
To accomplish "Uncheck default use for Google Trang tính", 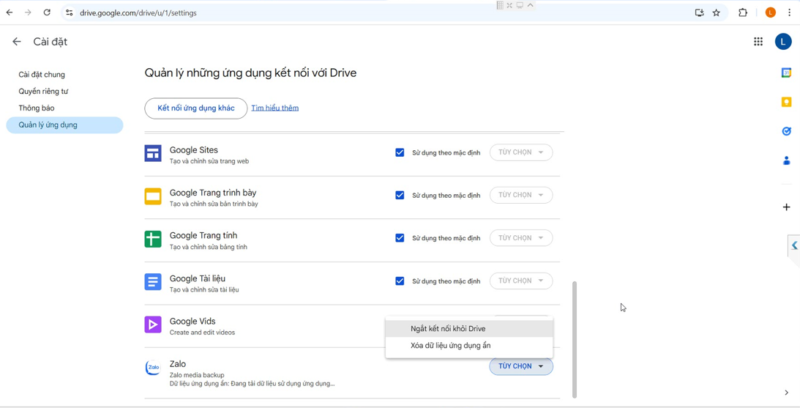I will click(399, 238).
